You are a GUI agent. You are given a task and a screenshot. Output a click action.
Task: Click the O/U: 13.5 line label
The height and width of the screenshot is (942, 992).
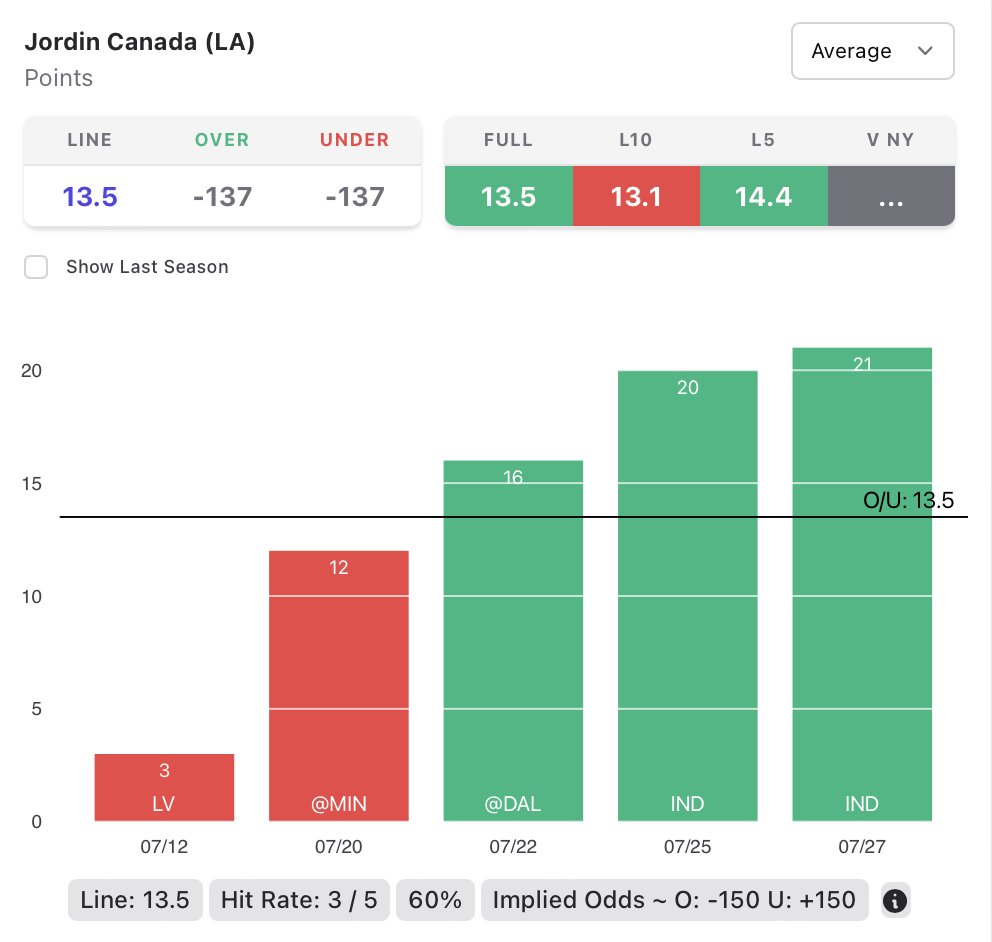tap(908, 500)
